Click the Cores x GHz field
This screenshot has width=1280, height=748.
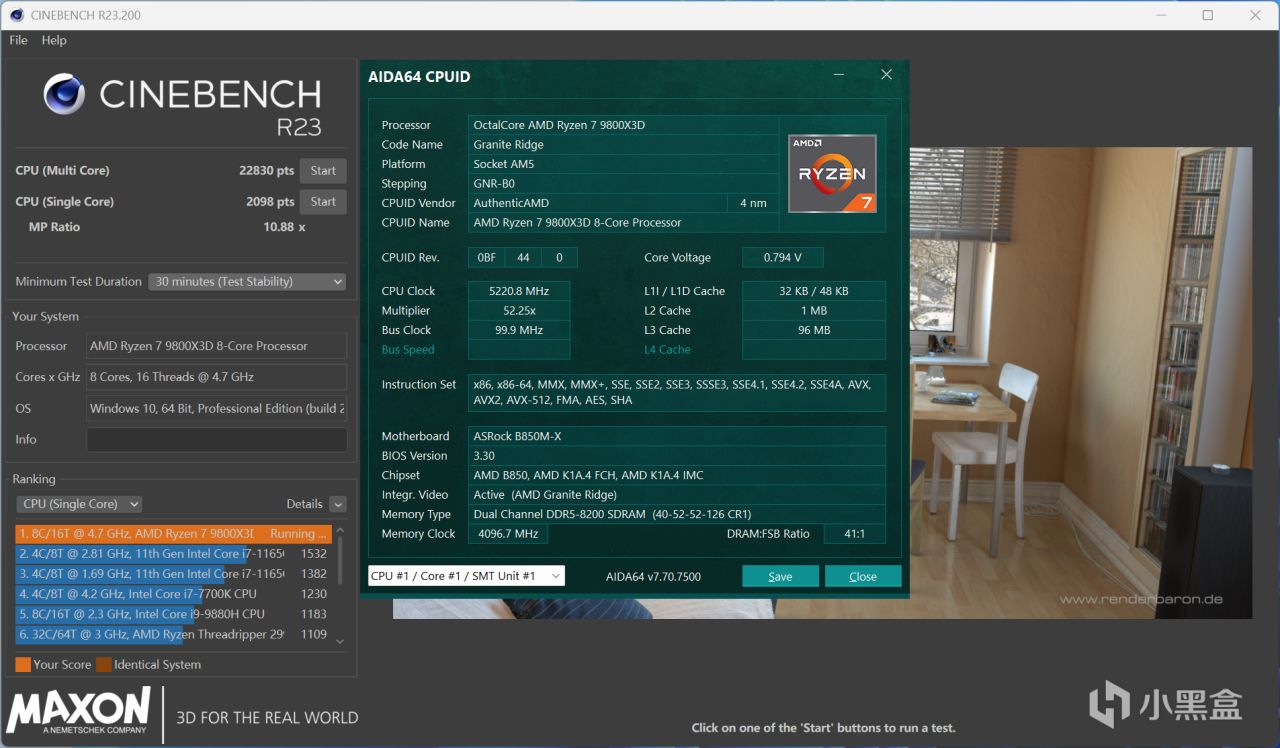217,377
